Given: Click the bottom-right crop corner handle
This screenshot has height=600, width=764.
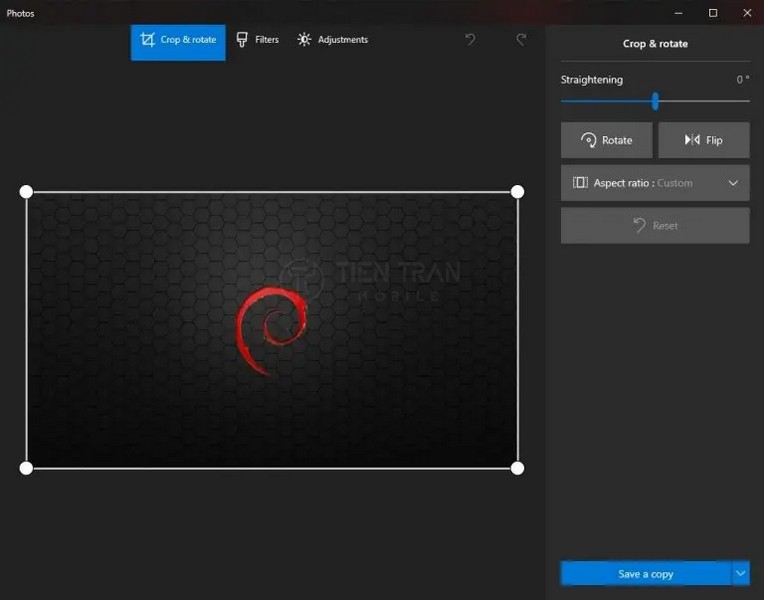Looking at the screenshot, I should [x=517, y=468].
